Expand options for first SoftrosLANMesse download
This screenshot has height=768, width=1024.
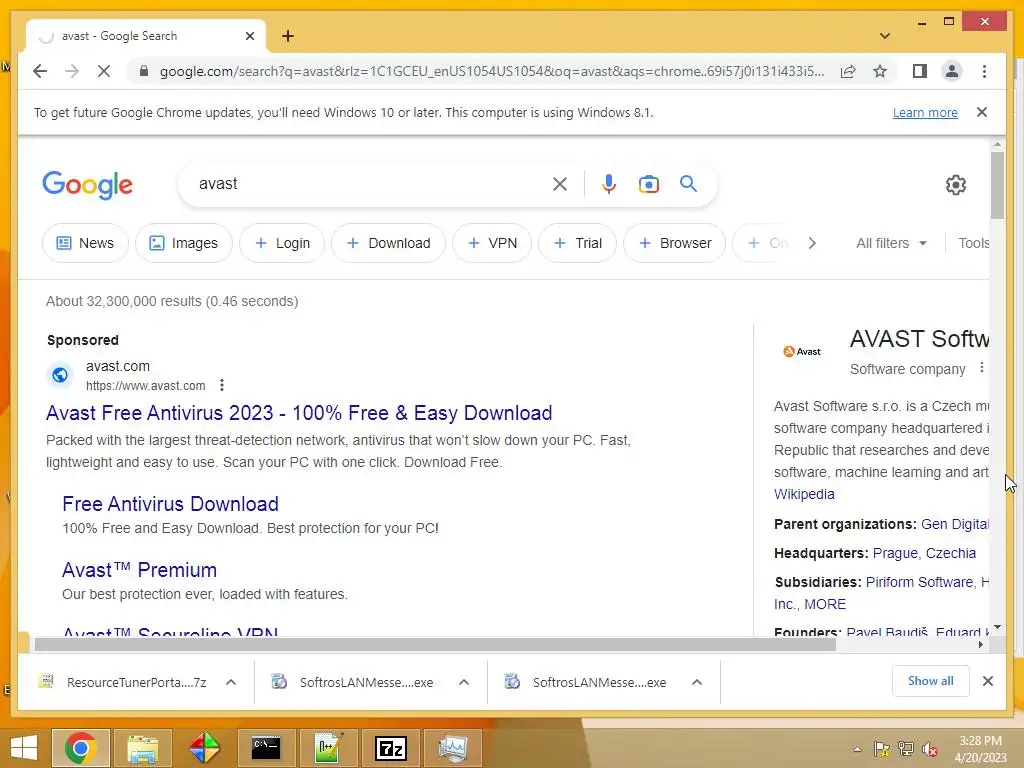(x=464, y=682)
